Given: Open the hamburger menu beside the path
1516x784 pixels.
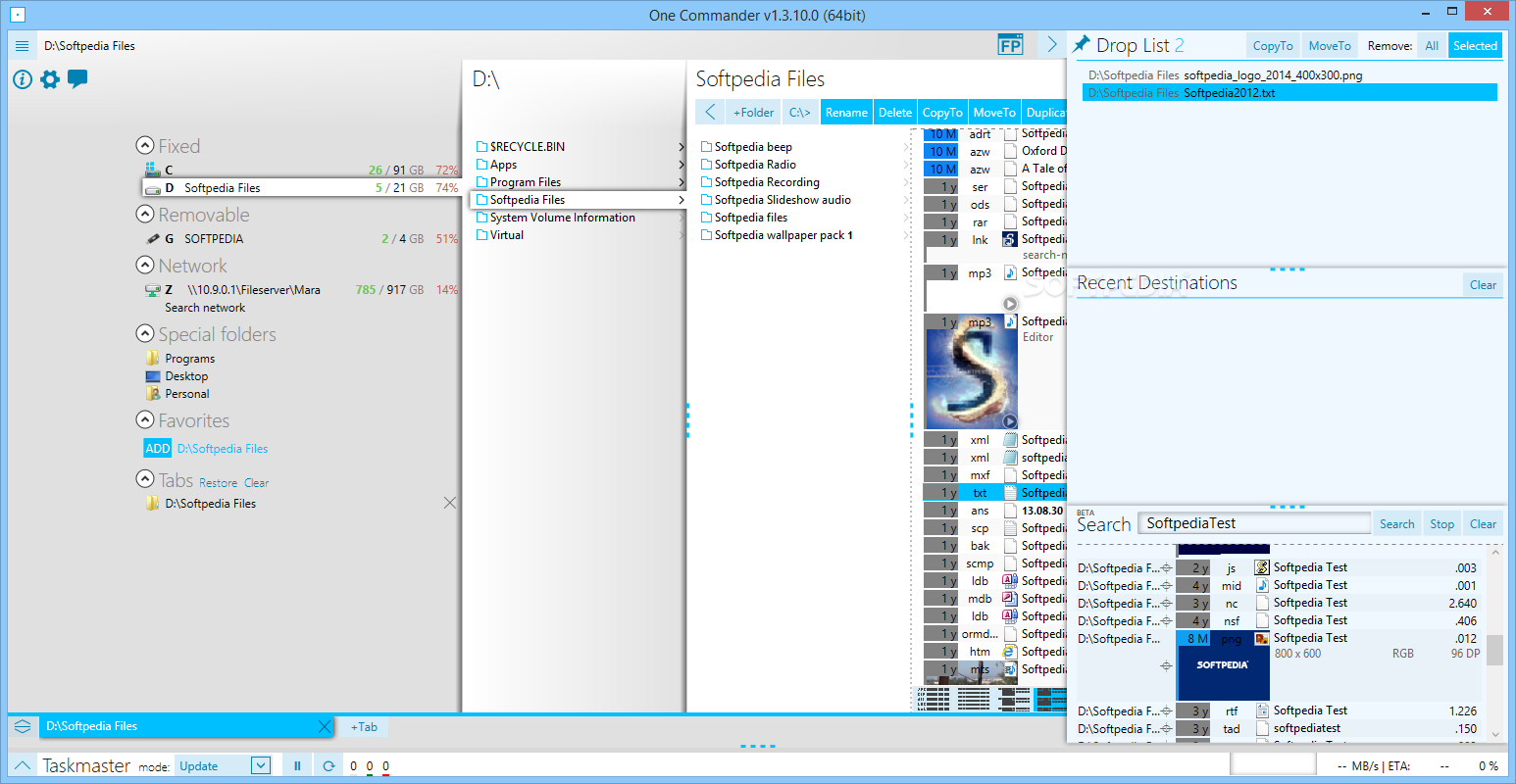Looking at the screenshot, I should tap(22, 46).
